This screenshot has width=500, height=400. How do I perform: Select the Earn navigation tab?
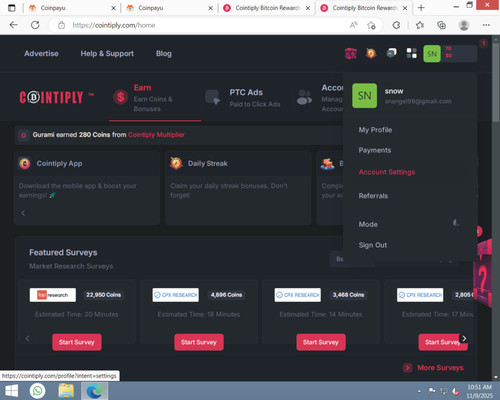(x=155, y=98)
